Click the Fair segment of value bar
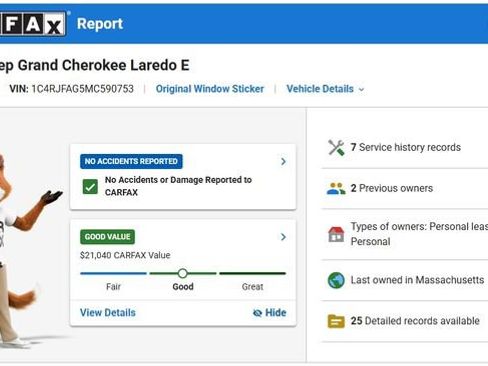Image resolution: width=488 pixels, height=366 pixels. point(113,273)
